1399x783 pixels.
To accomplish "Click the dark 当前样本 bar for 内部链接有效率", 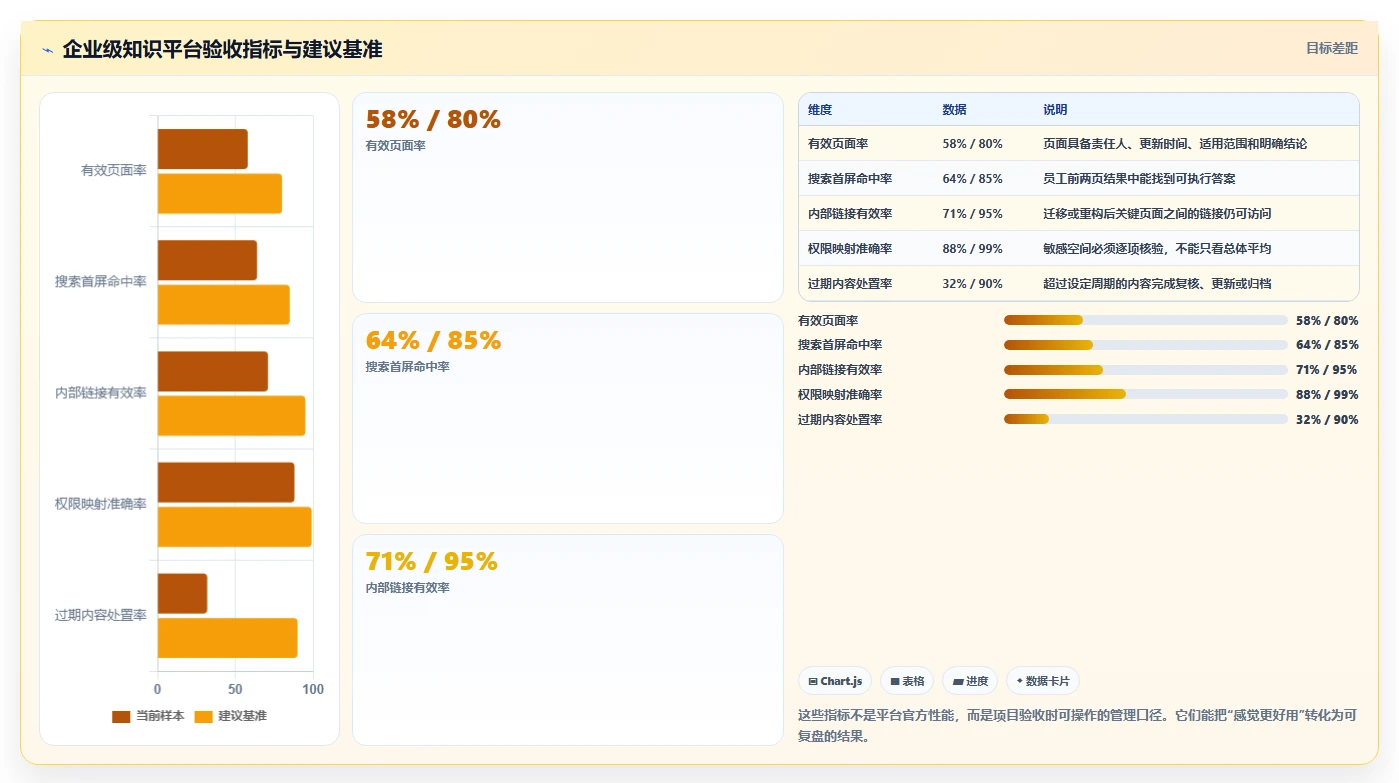I will tap(212, 371).
